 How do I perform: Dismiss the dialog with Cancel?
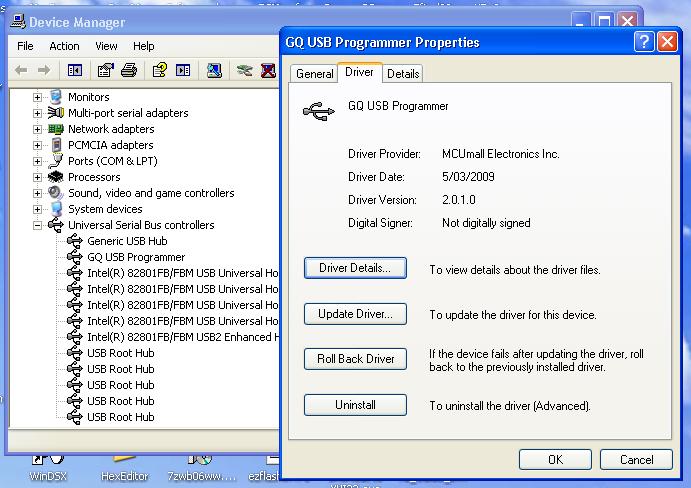pyautogui.click(x=636, y=460)
